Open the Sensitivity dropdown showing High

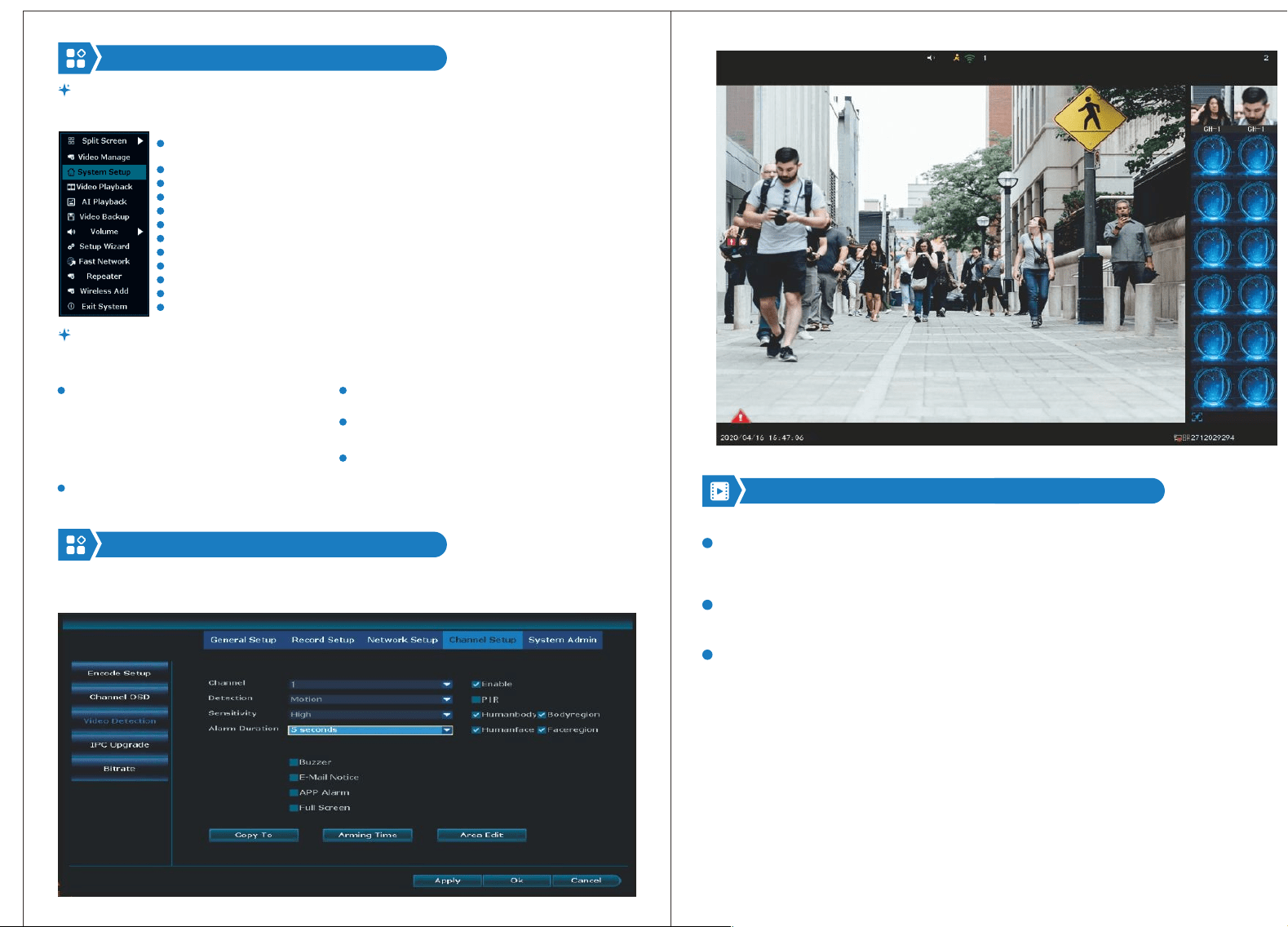pos(370,715)
